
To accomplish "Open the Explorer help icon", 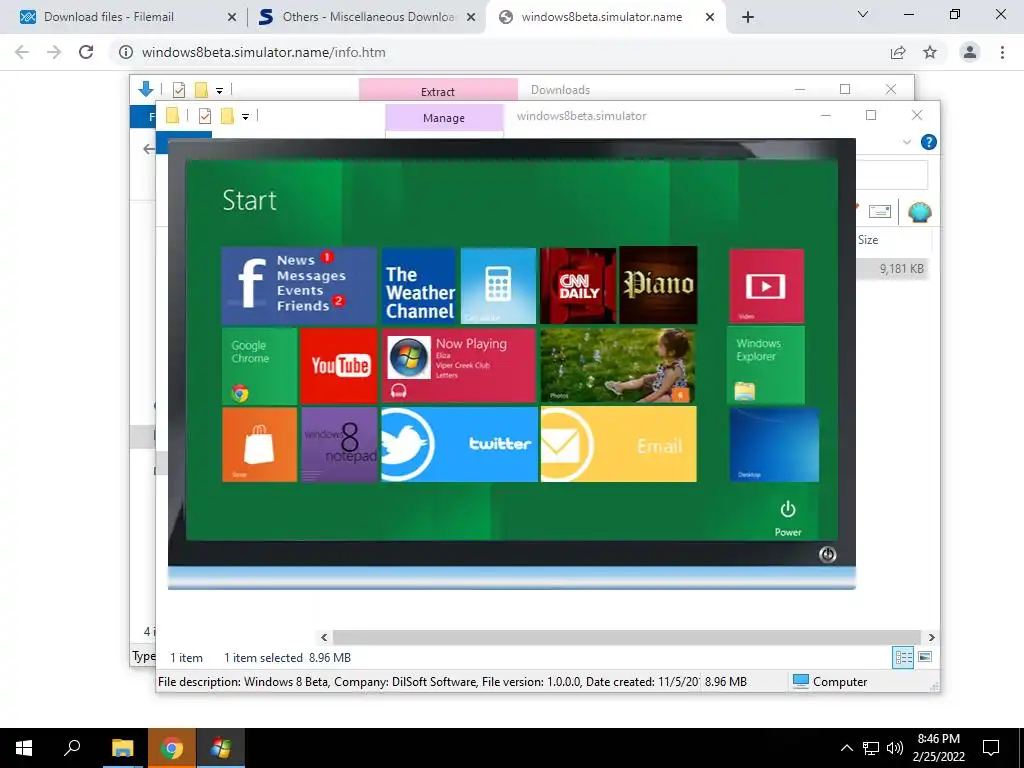I will pos(928,142).
